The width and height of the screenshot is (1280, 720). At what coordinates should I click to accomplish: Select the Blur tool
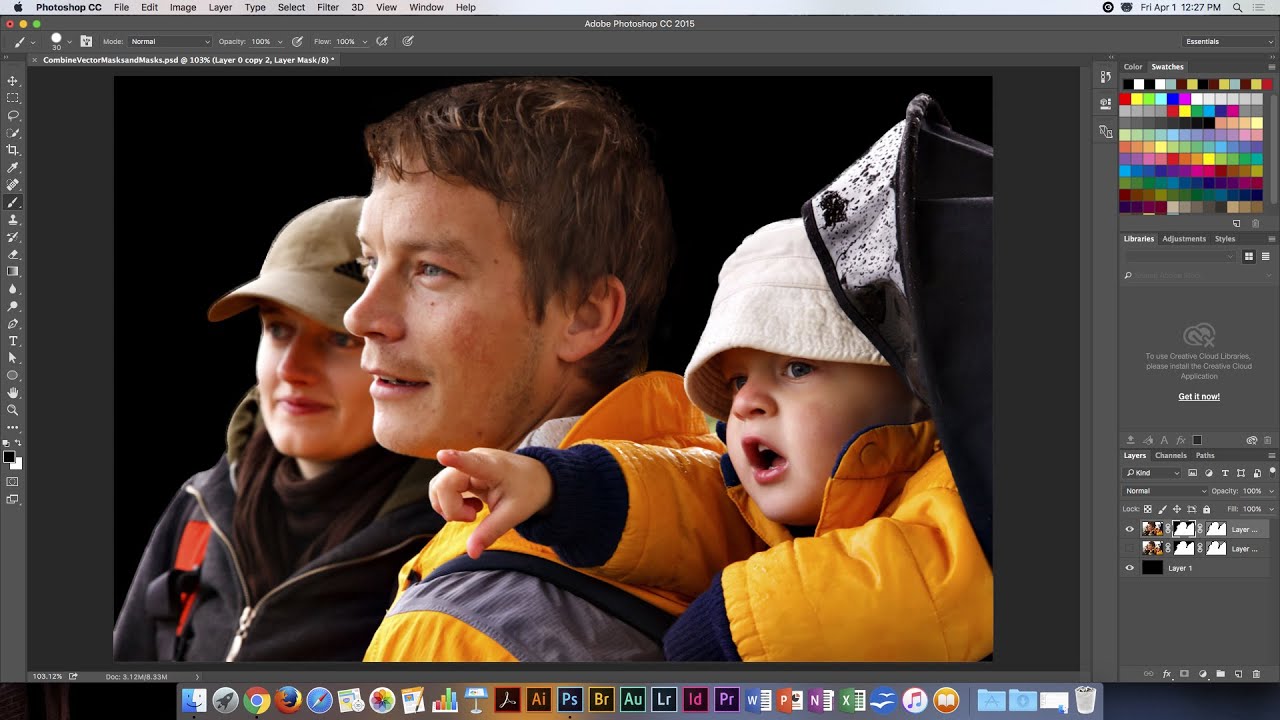13,289
